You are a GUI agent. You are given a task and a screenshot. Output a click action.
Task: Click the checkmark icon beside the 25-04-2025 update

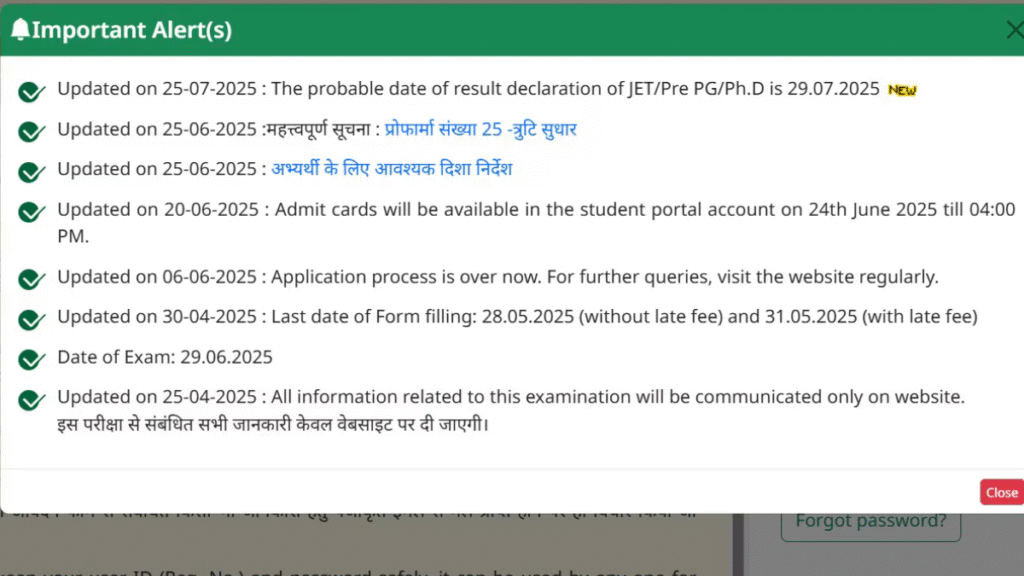31,400
